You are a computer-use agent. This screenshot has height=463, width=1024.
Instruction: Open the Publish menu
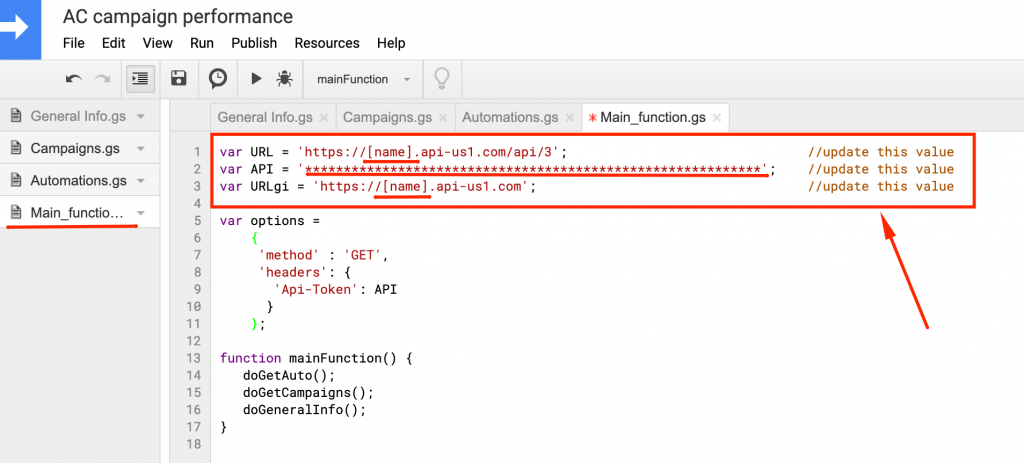pos(254,43)
